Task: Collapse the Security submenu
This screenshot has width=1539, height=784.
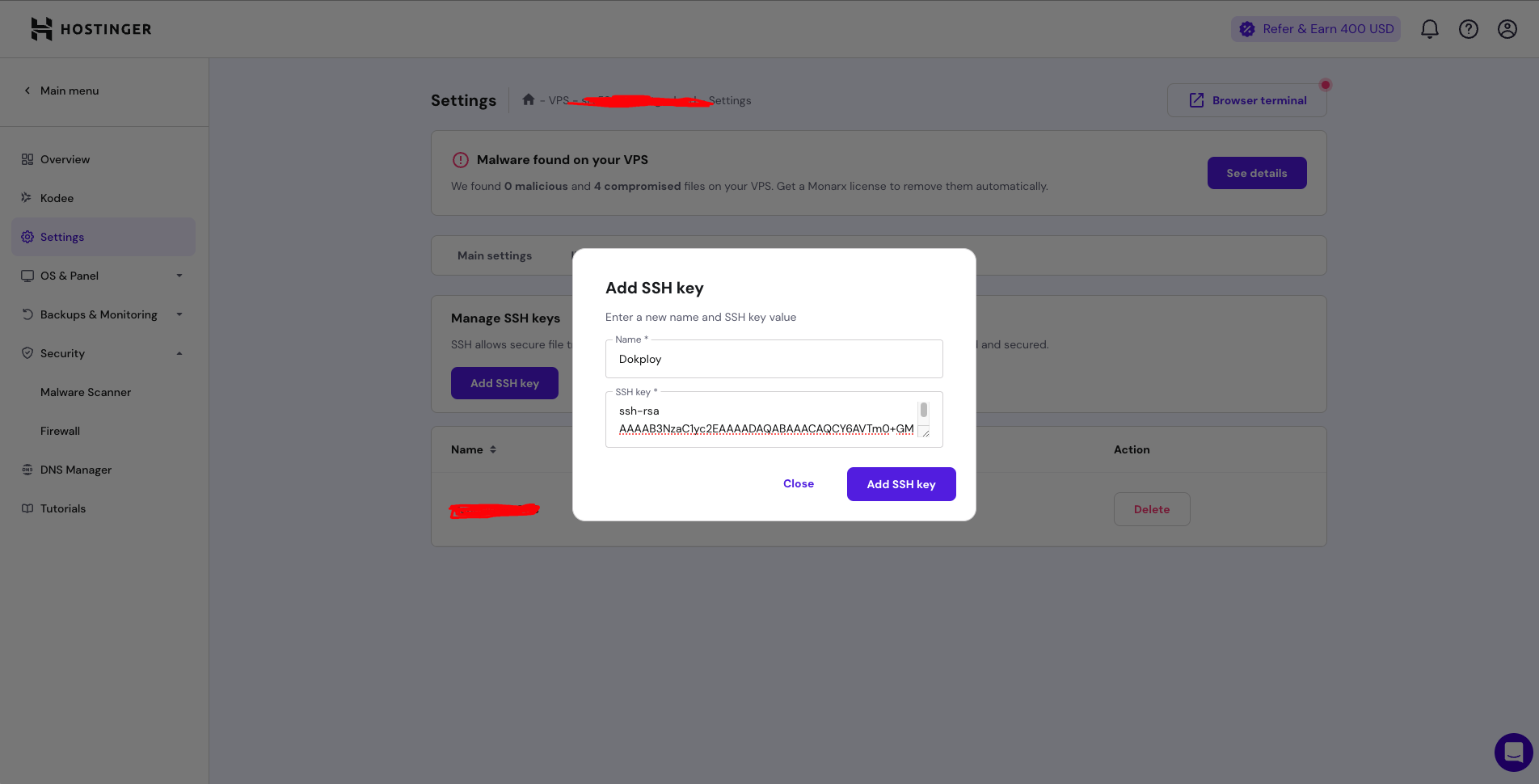Action: point(179,353)
